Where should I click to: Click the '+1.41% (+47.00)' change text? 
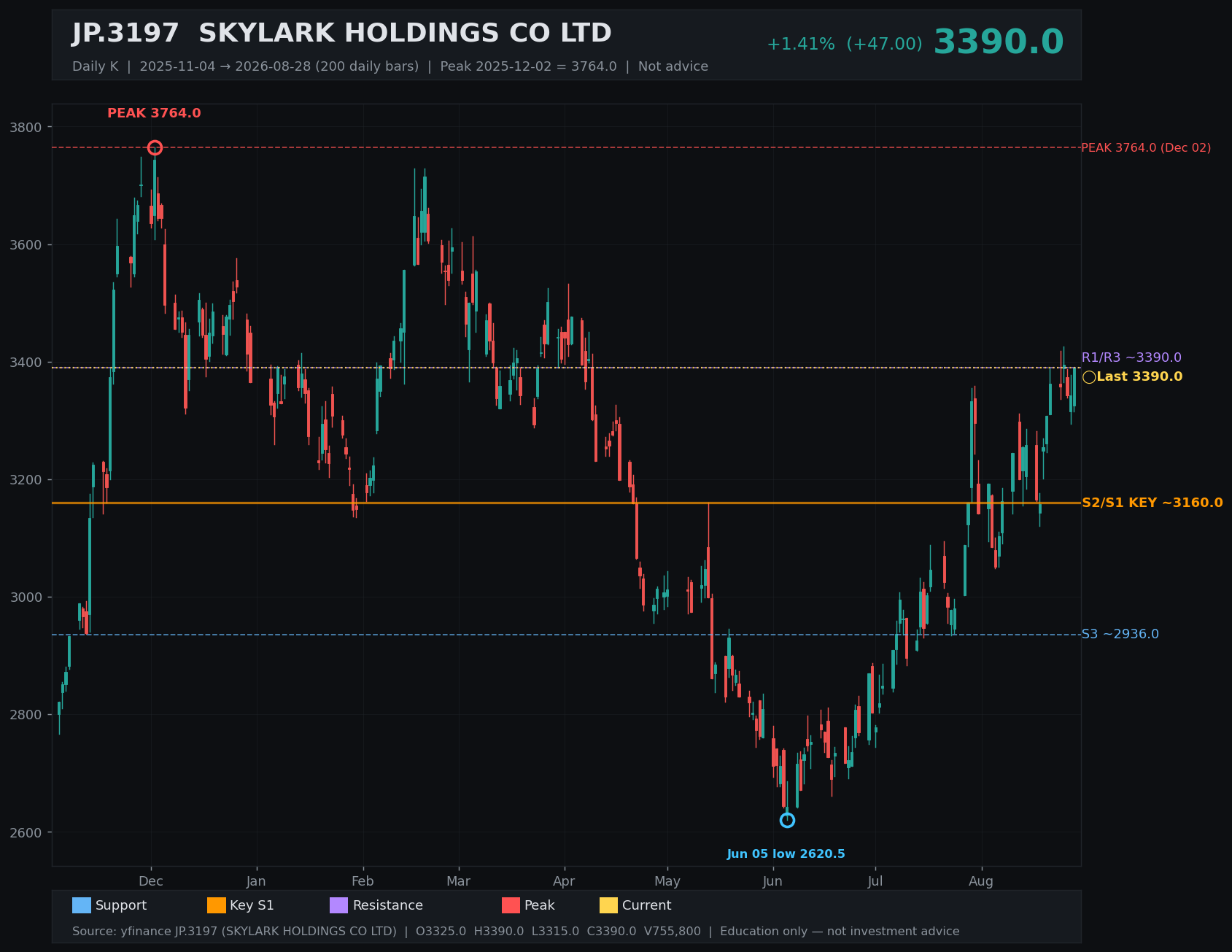click(844, 44)
